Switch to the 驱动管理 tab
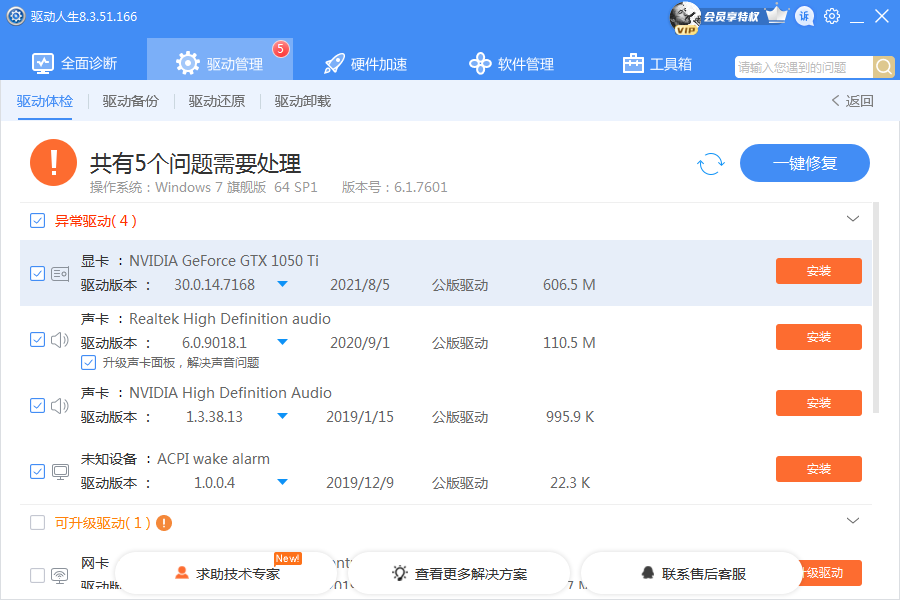900x600 pixels. tap(220, 59)
